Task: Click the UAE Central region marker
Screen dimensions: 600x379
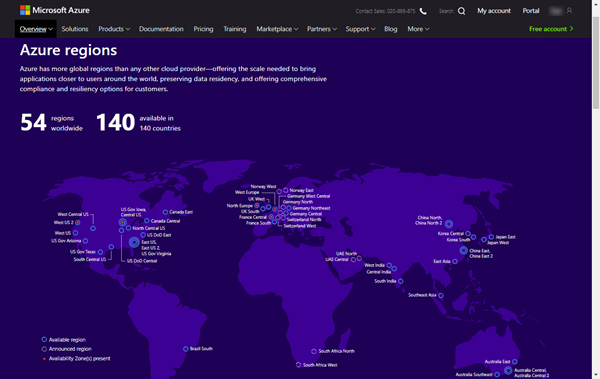Action: pos(353,260)
